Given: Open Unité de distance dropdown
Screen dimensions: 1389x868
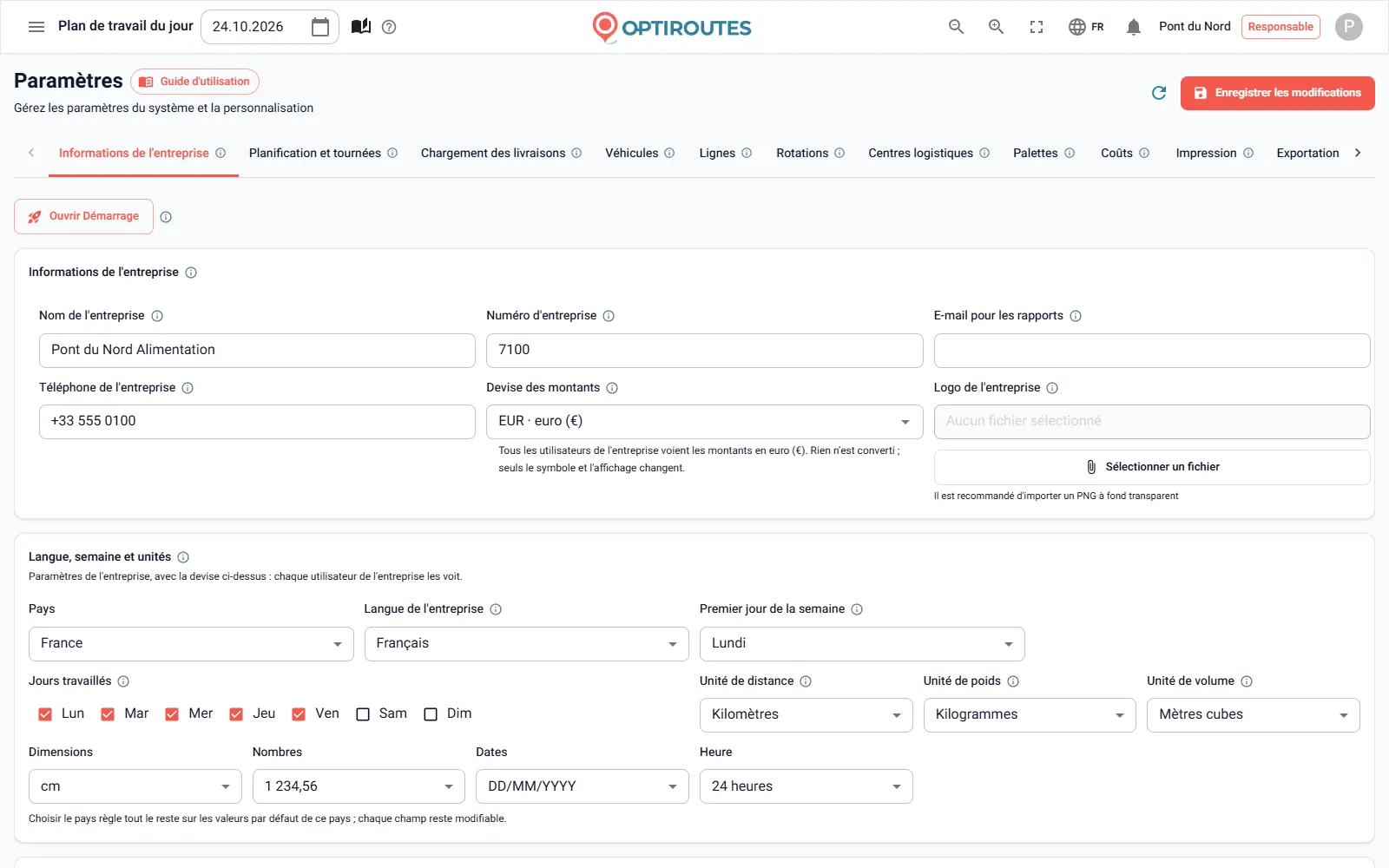Looking at the screenshot, I should click(806, 715).
